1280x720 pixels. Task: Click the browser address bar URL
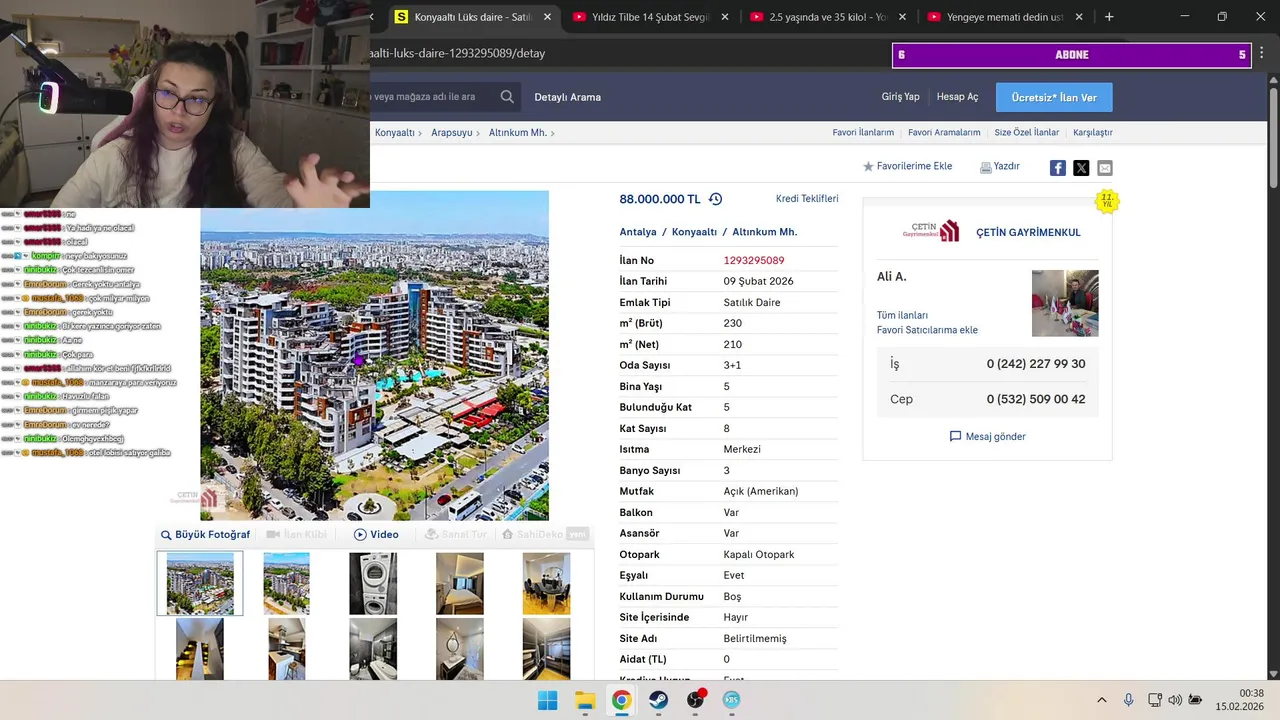[x=457, y=53]
